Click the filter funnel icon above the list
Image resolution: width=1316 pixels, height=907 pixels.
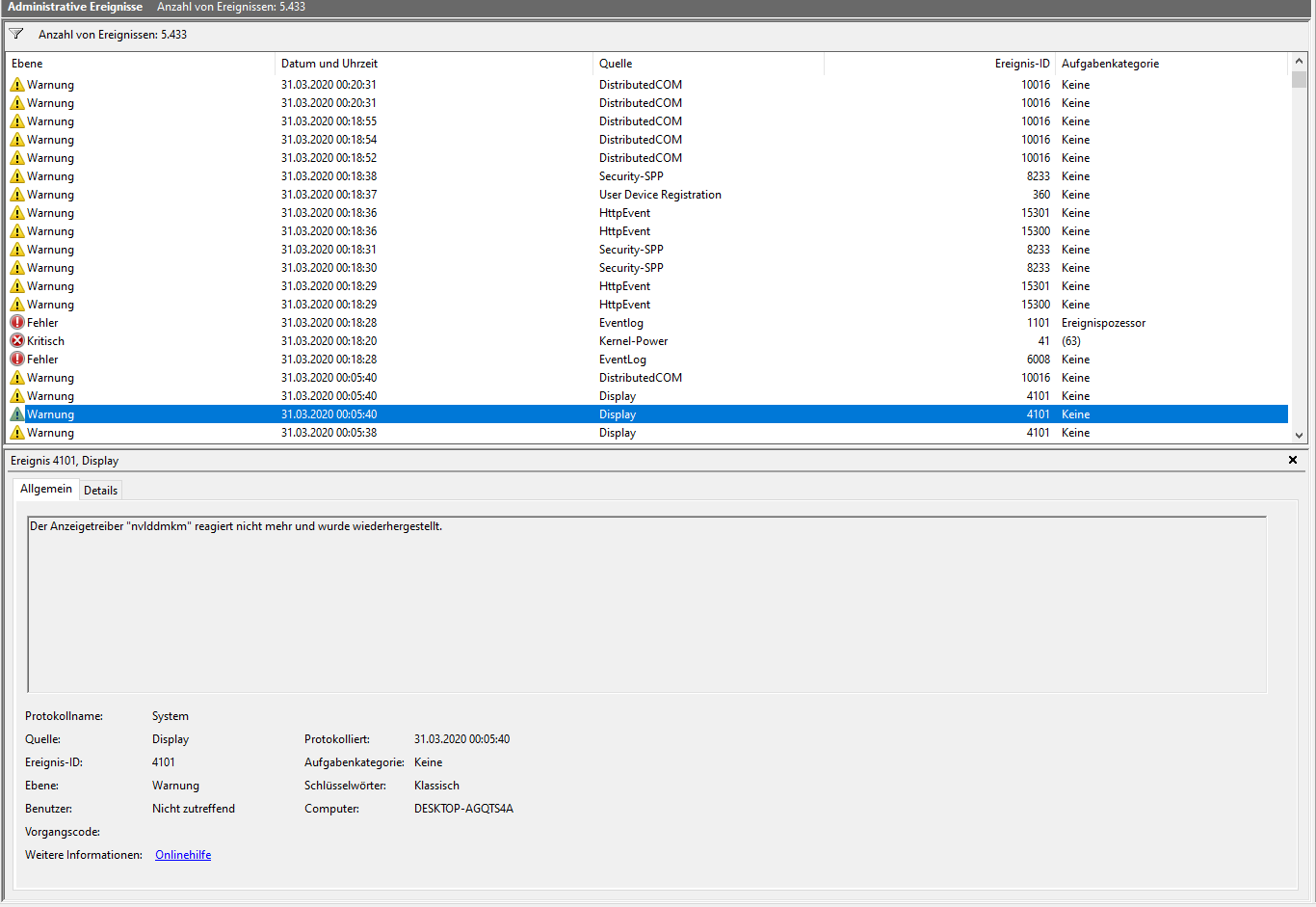[16, 34]
